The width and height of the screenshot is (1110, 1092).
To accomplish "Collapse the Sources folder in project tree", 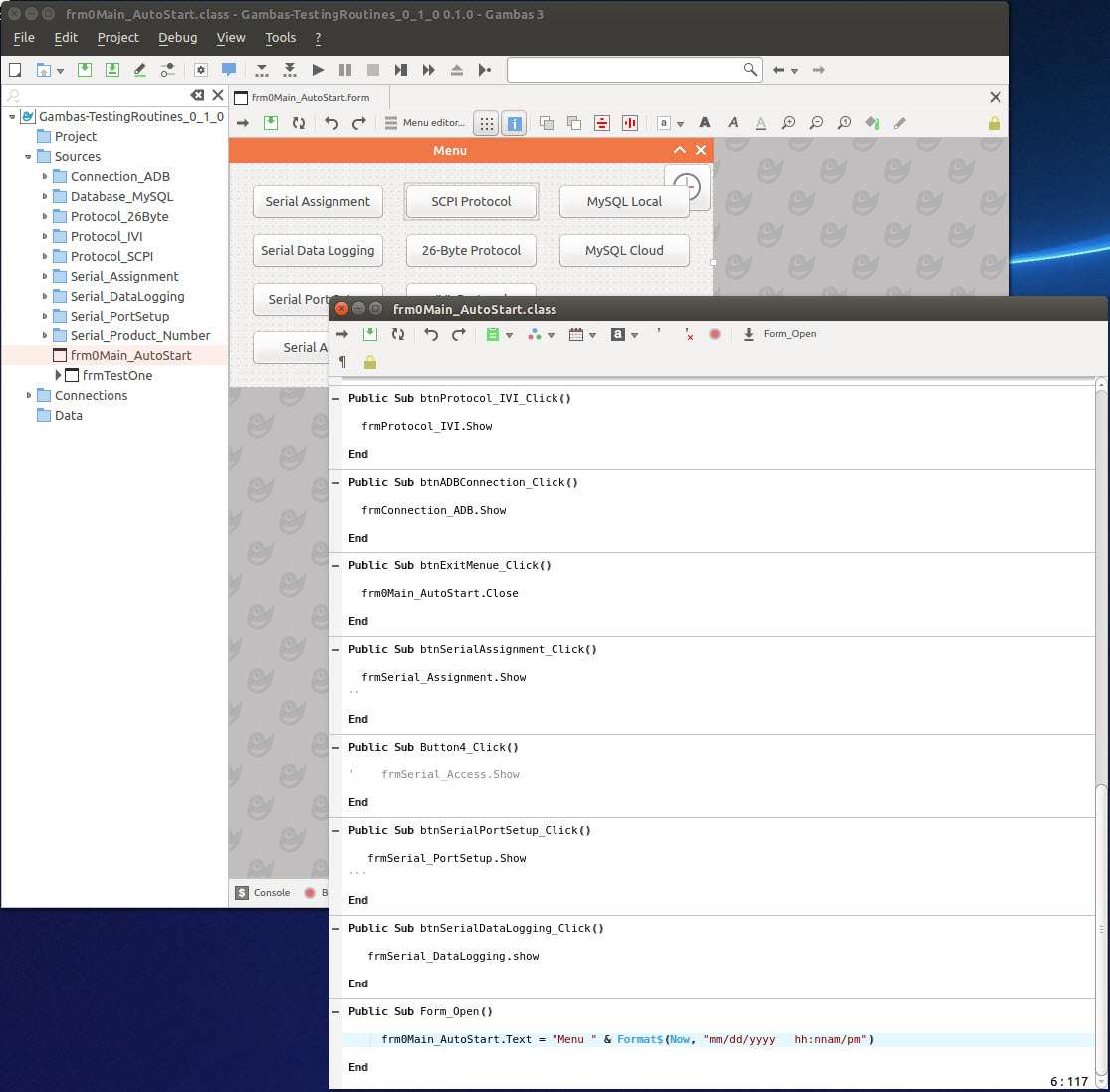I will point(28,156).
